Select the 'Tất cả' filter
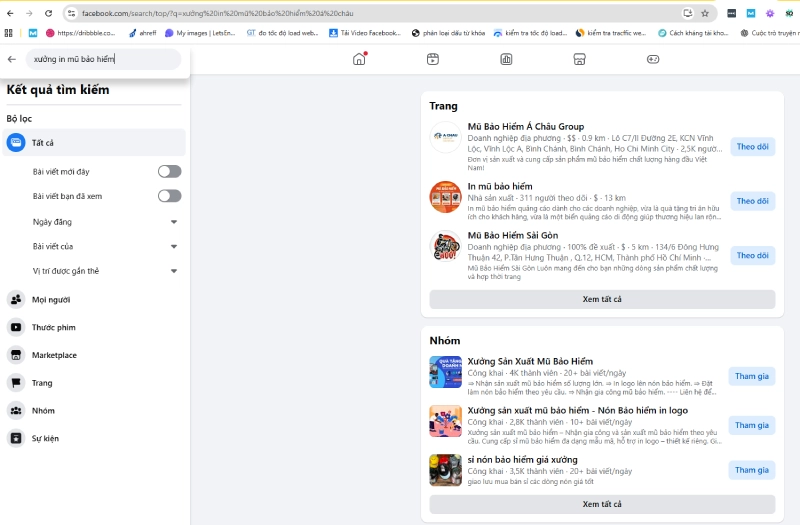The width and height of the screenshot is (800, 525). 94,142
